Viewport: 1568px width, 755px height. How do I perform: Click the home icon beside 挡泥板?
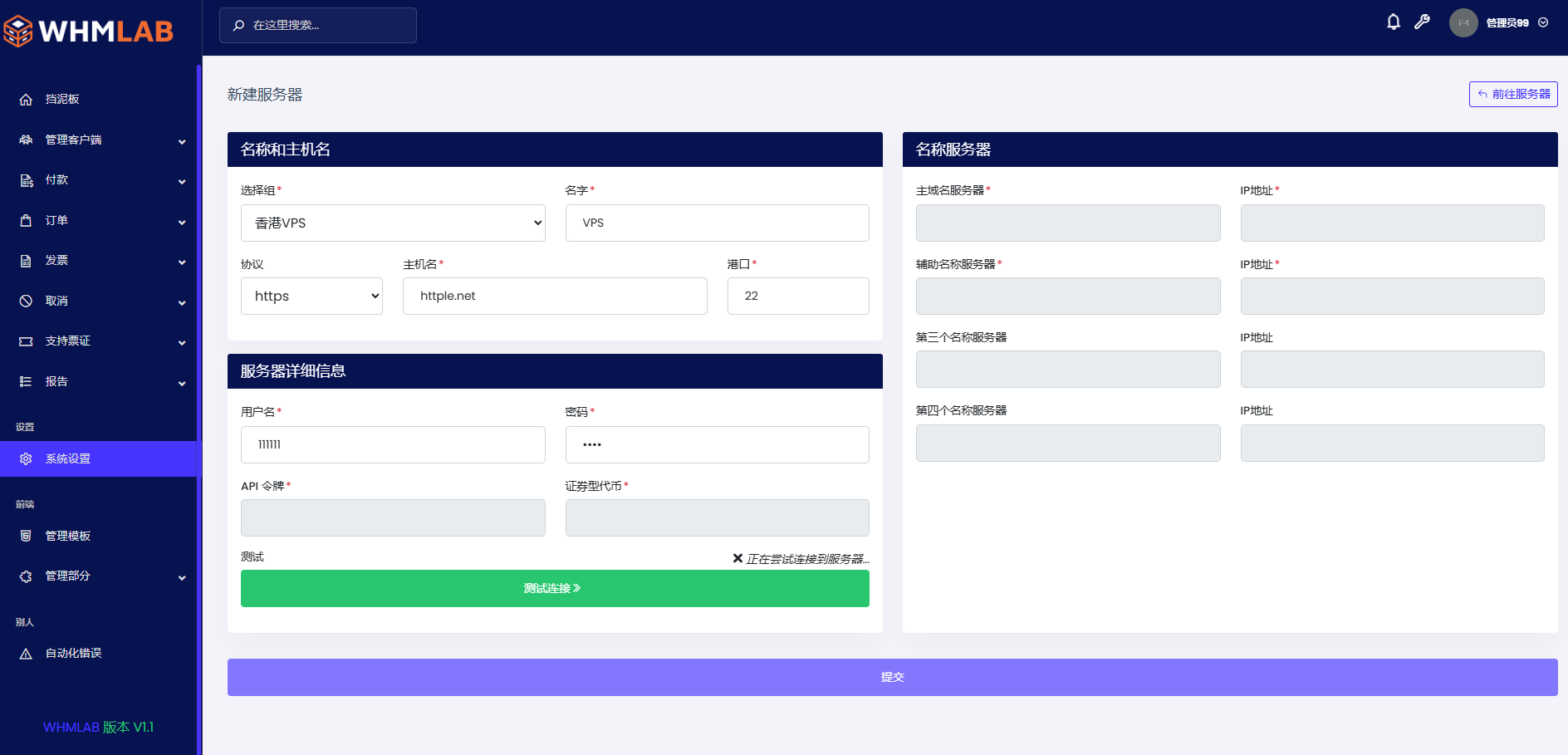point(26,100)
